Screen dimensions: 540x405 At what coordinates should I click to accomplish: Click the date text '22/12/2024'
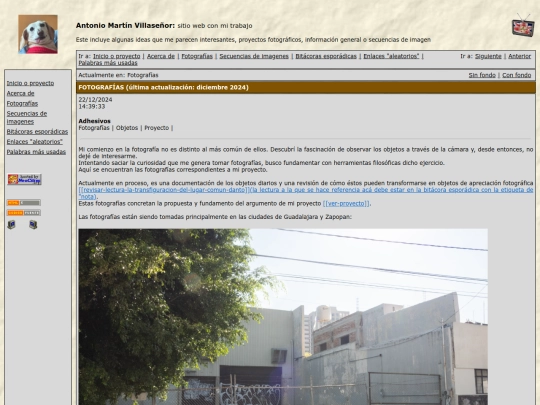pyautogui.click(x=95, y=100)
